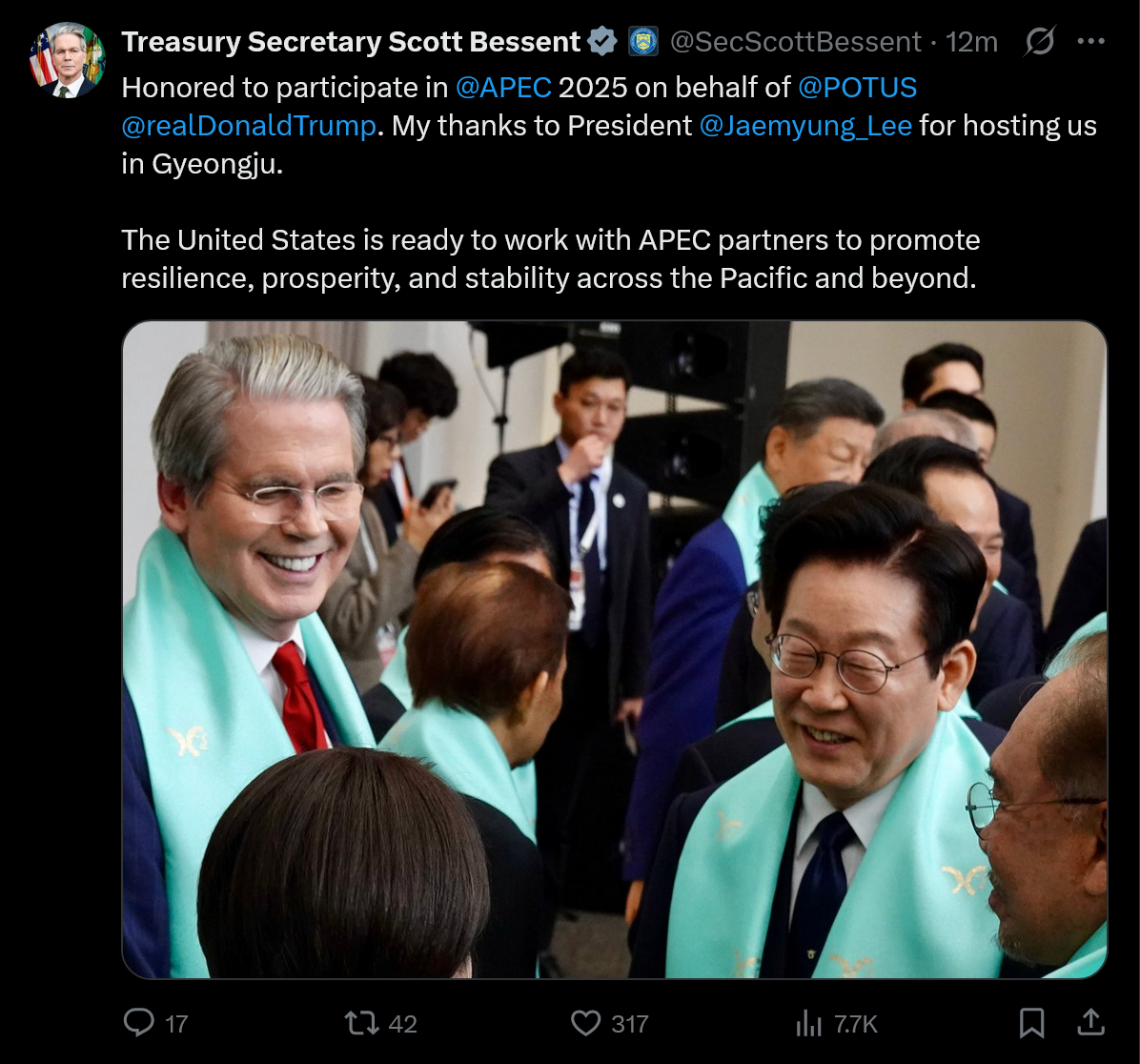Open the @POTUS mention link
The width and height of the screenshot is (1140, 1064).
(857, 88)
